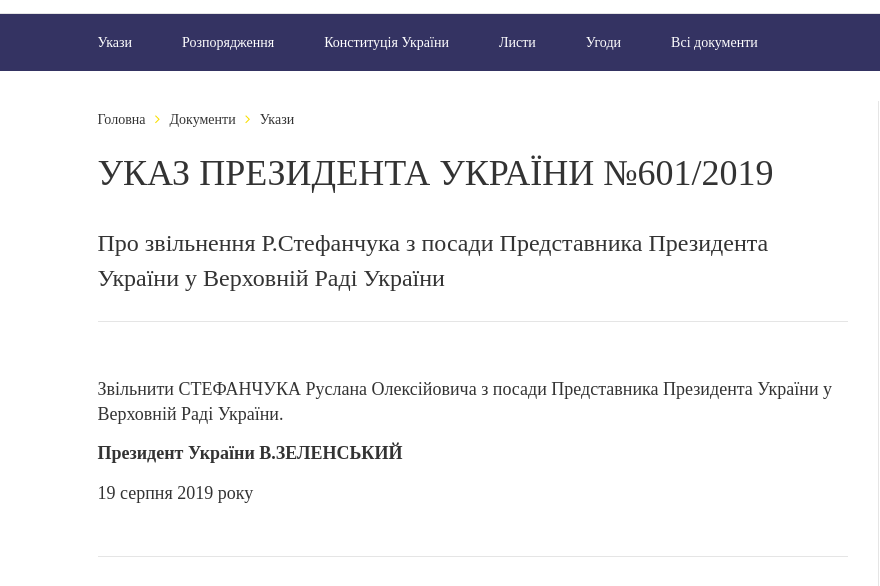Click the chevron after Документи breadcrumb
Viewport: 880px width, 586px height.
248,120
